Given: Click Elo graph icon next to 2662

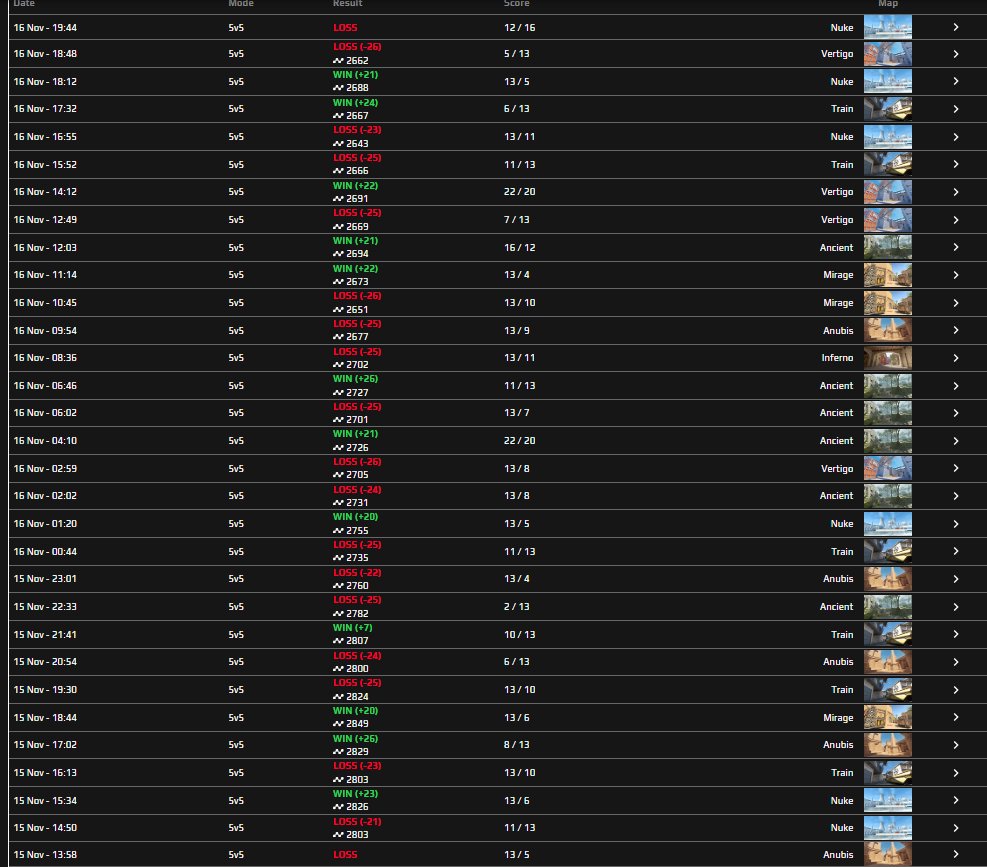Looking at the screenshot, I should point(338,61).
